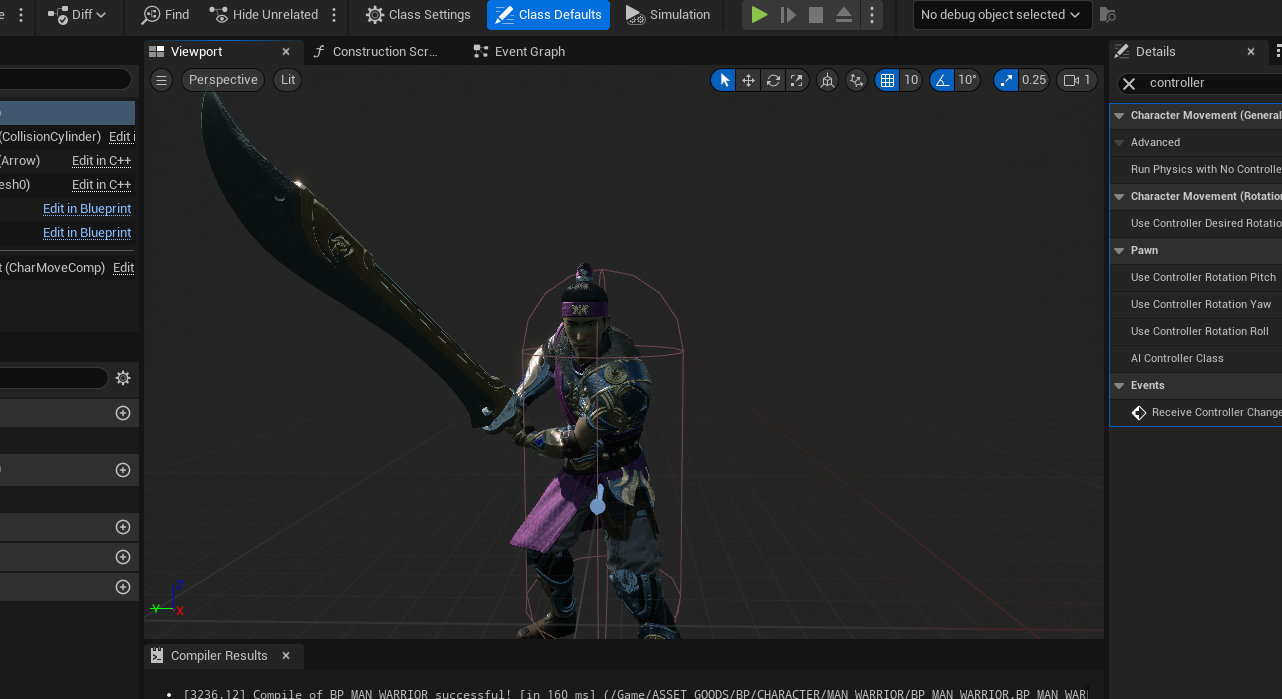Image resolution: width=1282 pixels, height=699 pixels.
Task: Click the settings gear in My Blueprint panel
Action: (x=123, y=378)
